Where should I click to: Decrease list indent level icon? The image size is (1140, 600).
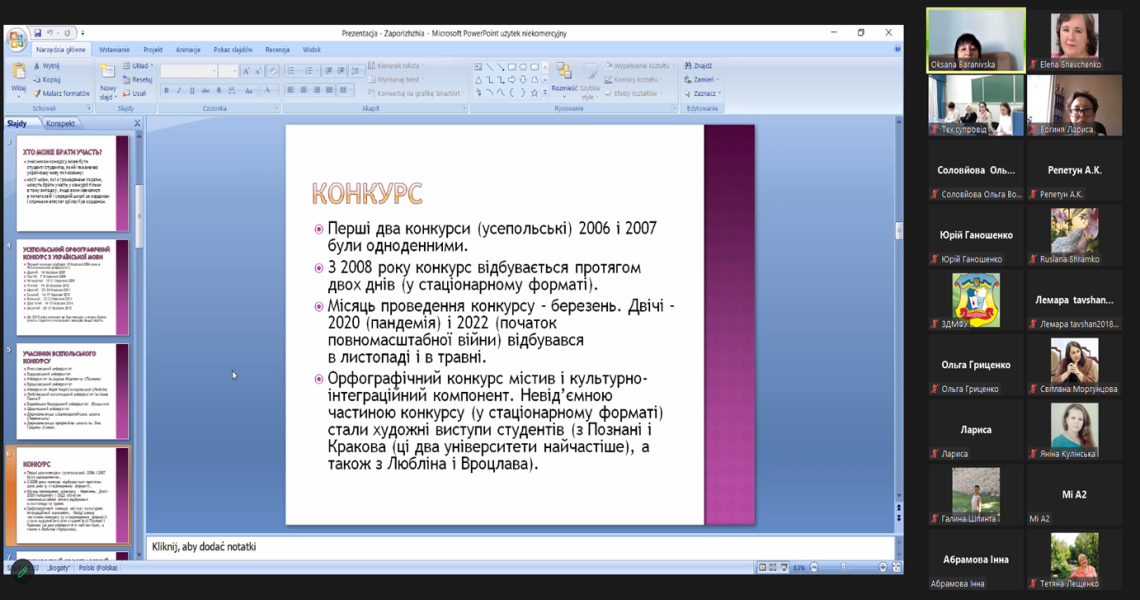tap(329, 71)
